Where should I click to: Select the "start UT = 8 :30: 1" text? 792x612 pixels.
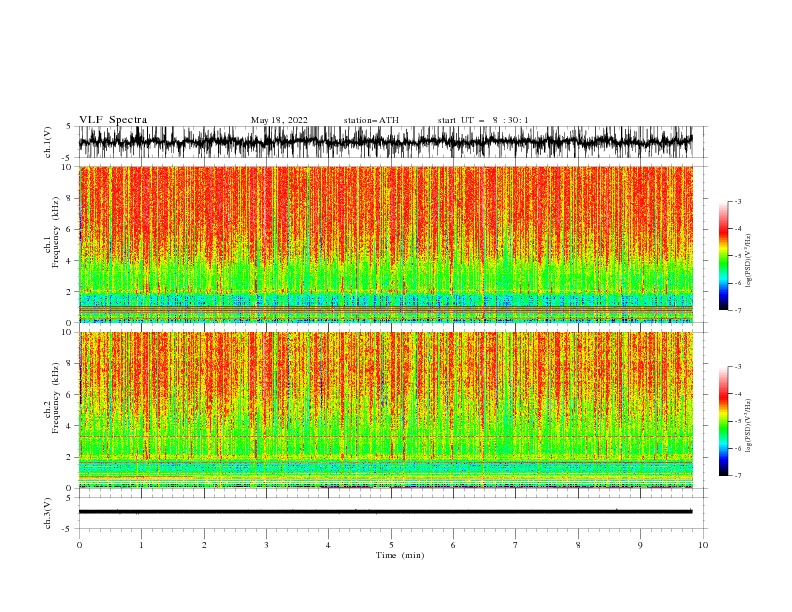click(483, 120)
